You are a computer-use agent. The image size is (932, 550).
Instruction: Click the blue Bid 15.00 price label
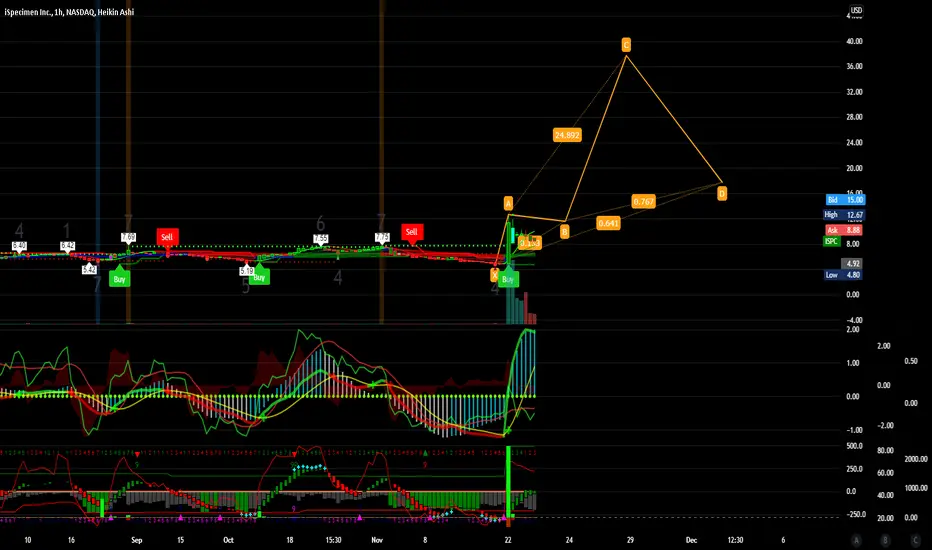(845, 200)
